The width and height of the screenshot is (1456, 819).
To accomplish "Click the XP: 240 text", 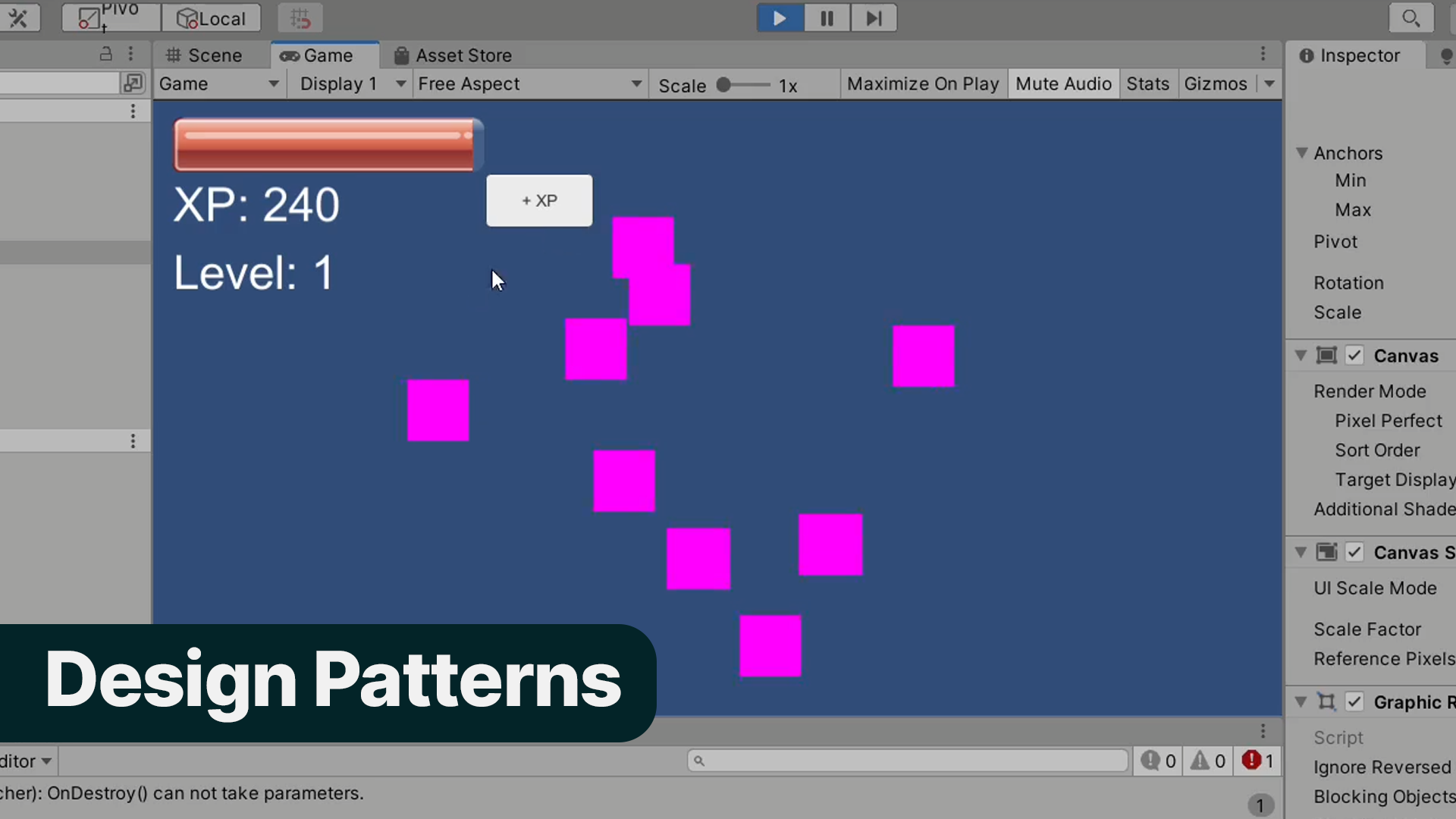I will 256,206.
